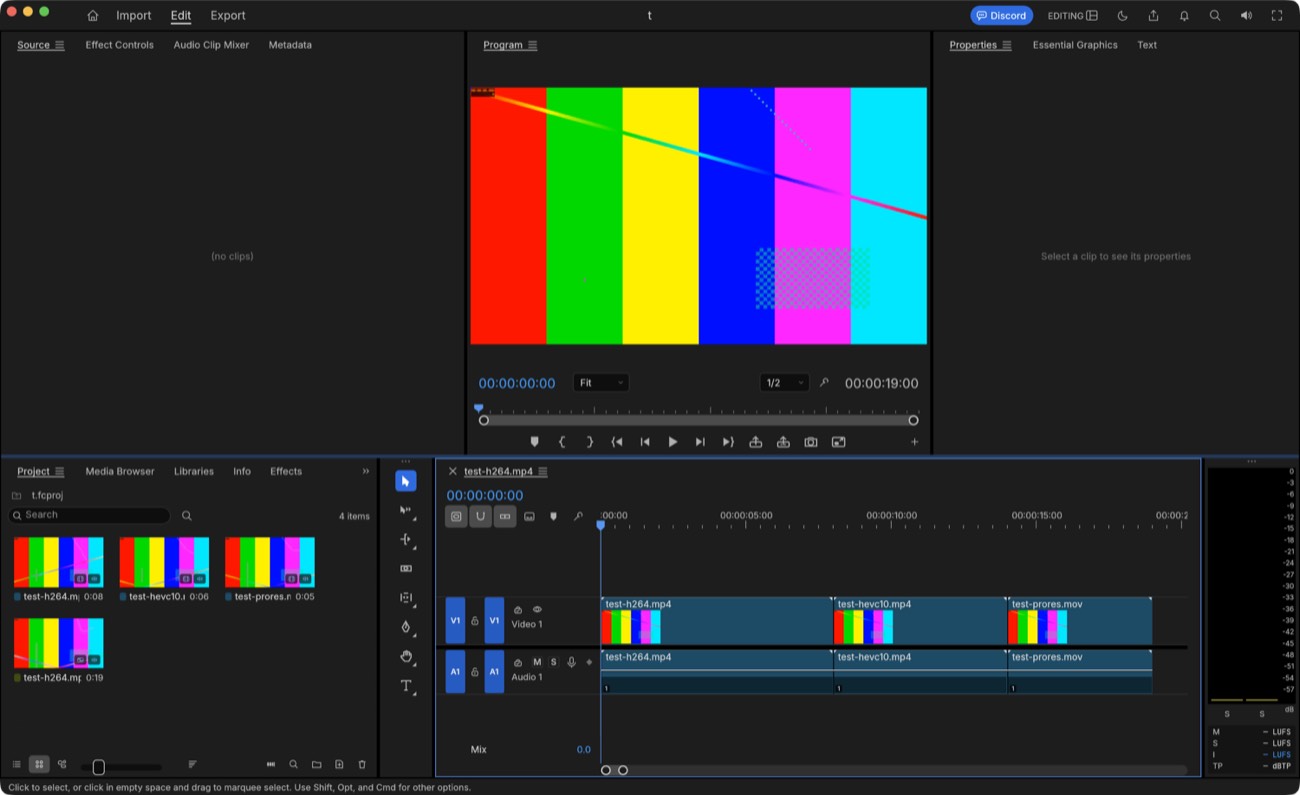The image size is (1300, 795).
Task: Mute the Audio 1 track
Action: pos(537,662)
